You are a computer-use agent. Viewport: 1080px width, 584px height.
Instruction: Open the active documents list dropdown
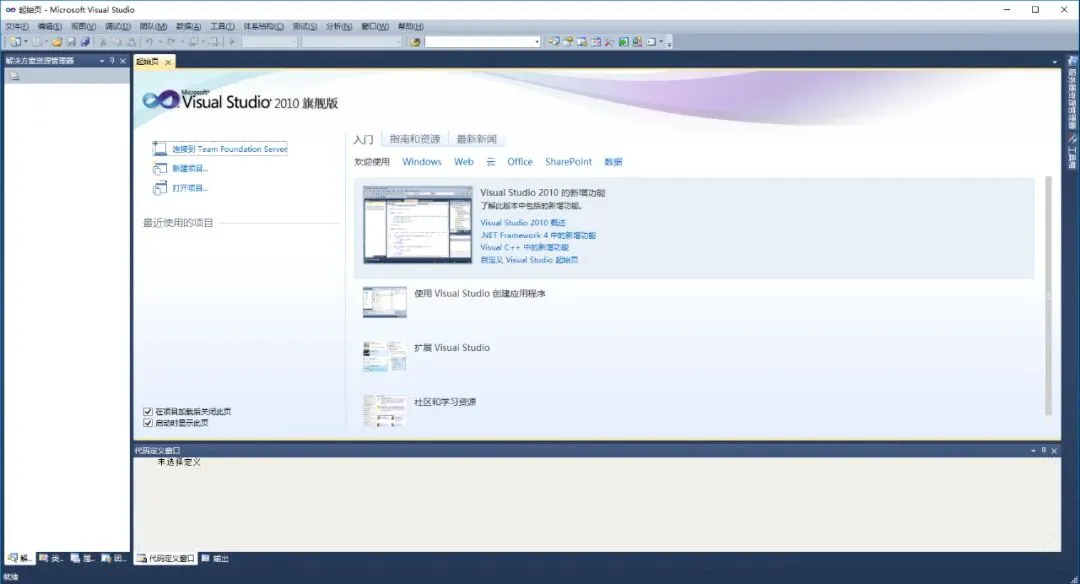[1055, 62]
